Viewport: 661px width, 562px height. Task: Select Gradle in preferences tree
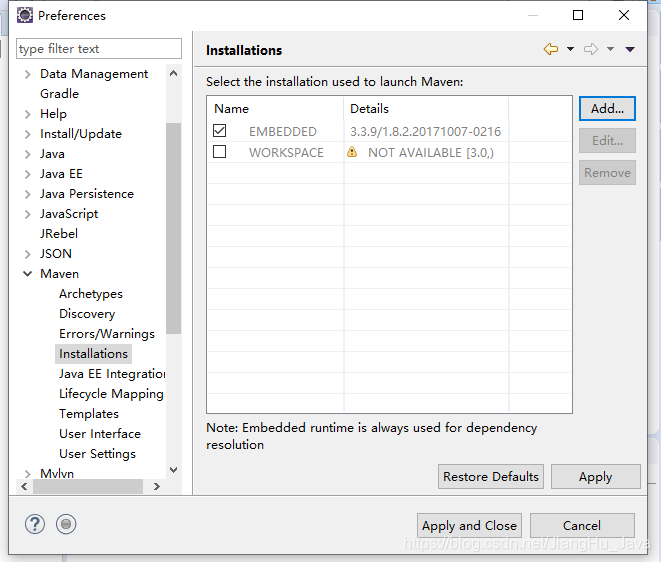coord(59,94)
